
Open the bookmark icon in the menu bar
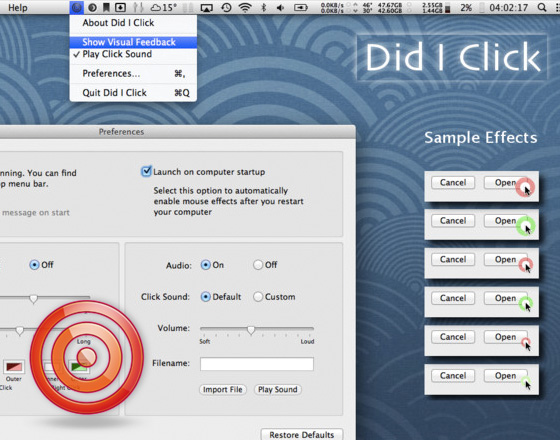click(106, 7)
